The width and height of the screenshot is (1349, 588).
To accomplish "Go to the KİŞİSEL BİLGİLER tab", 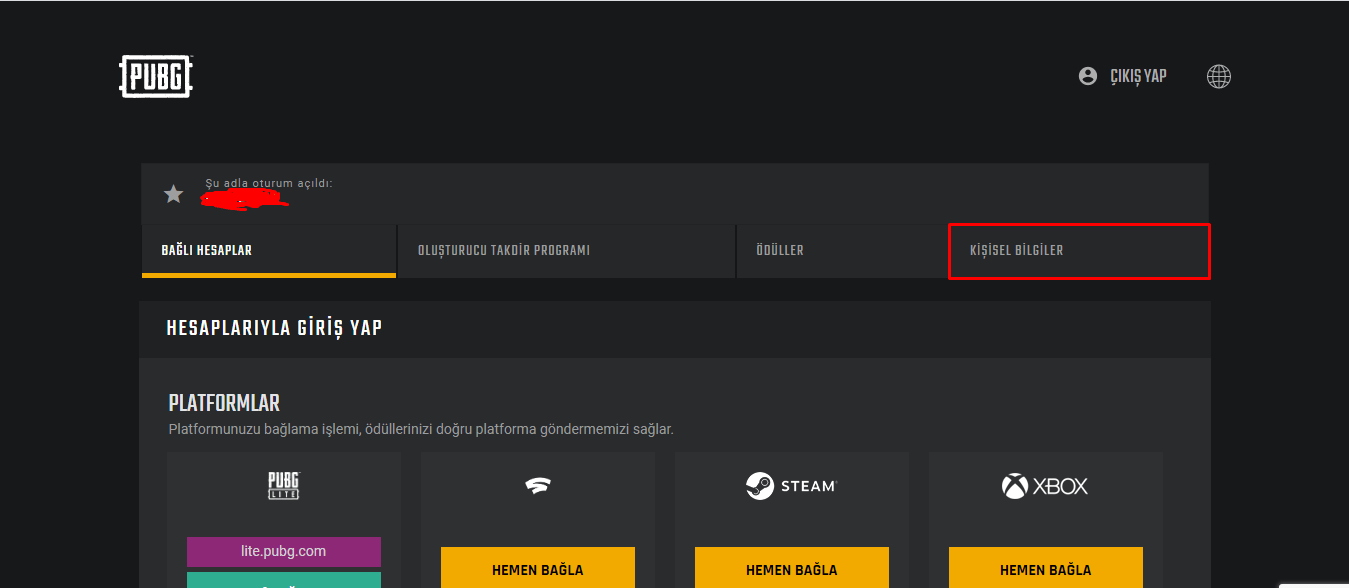I will [1079, 251].
